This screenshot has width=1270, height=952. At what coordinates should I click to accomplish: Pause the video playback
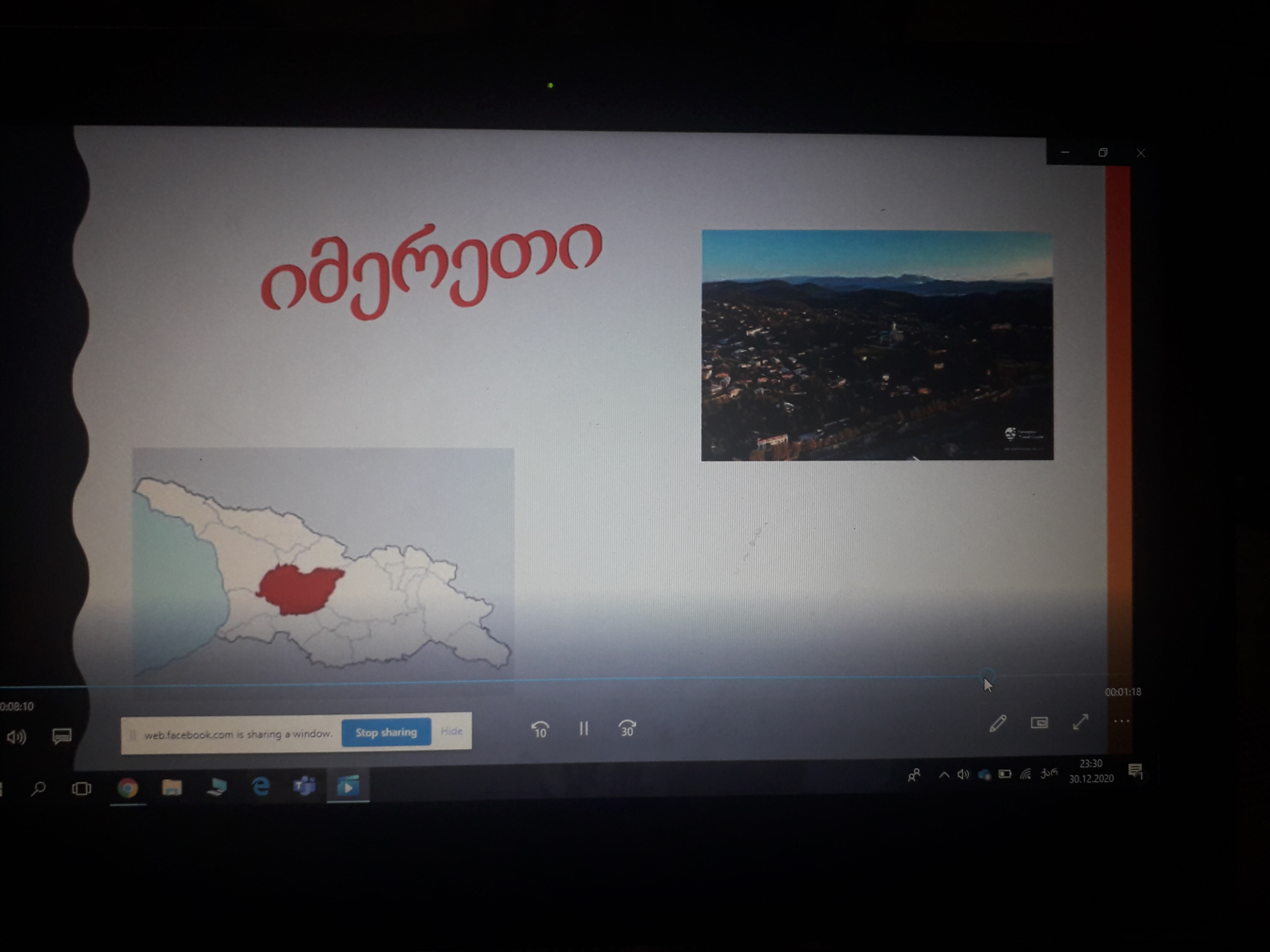pyautogui.click(x=583, y=728)
